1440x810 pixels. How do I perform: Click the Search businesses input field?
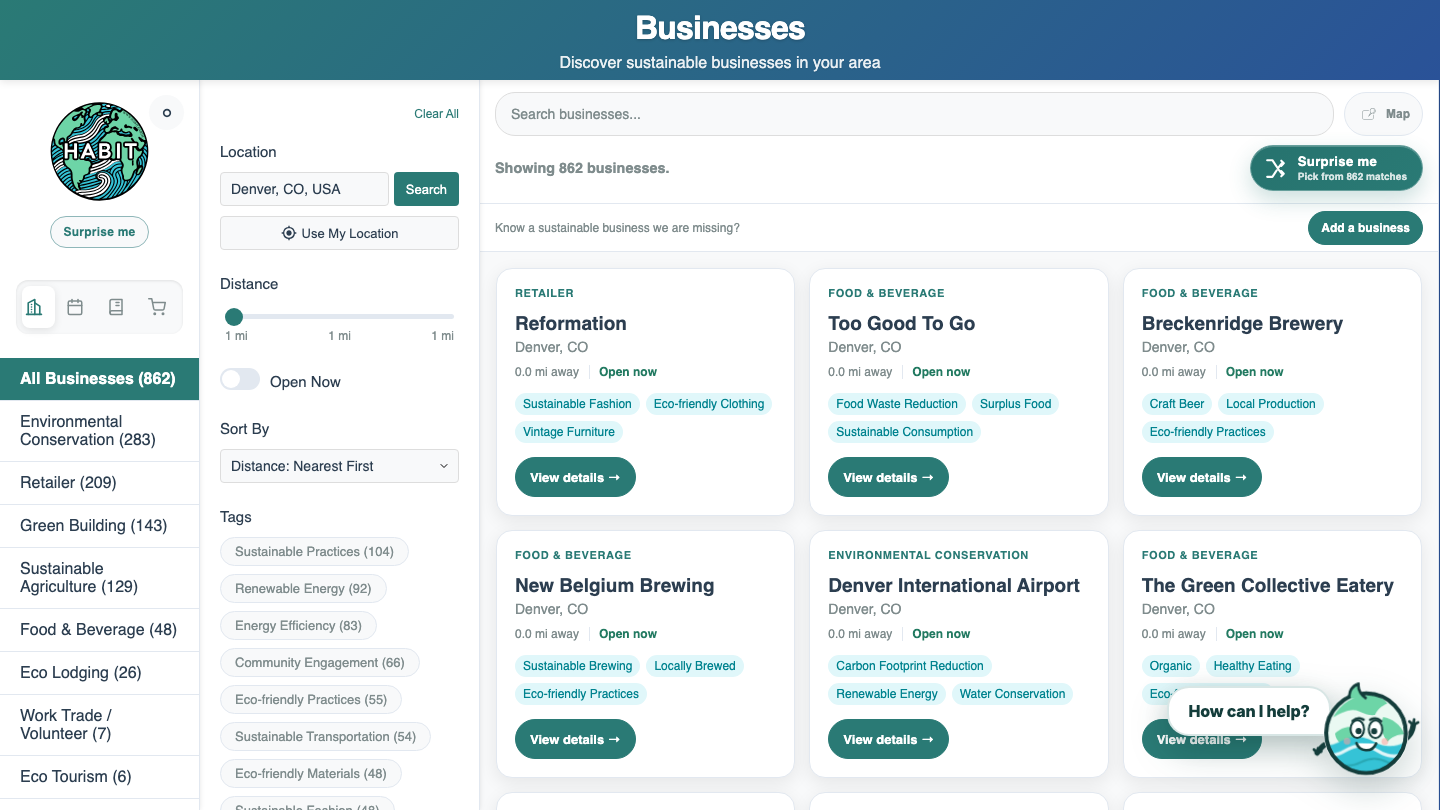coord(914,114)
